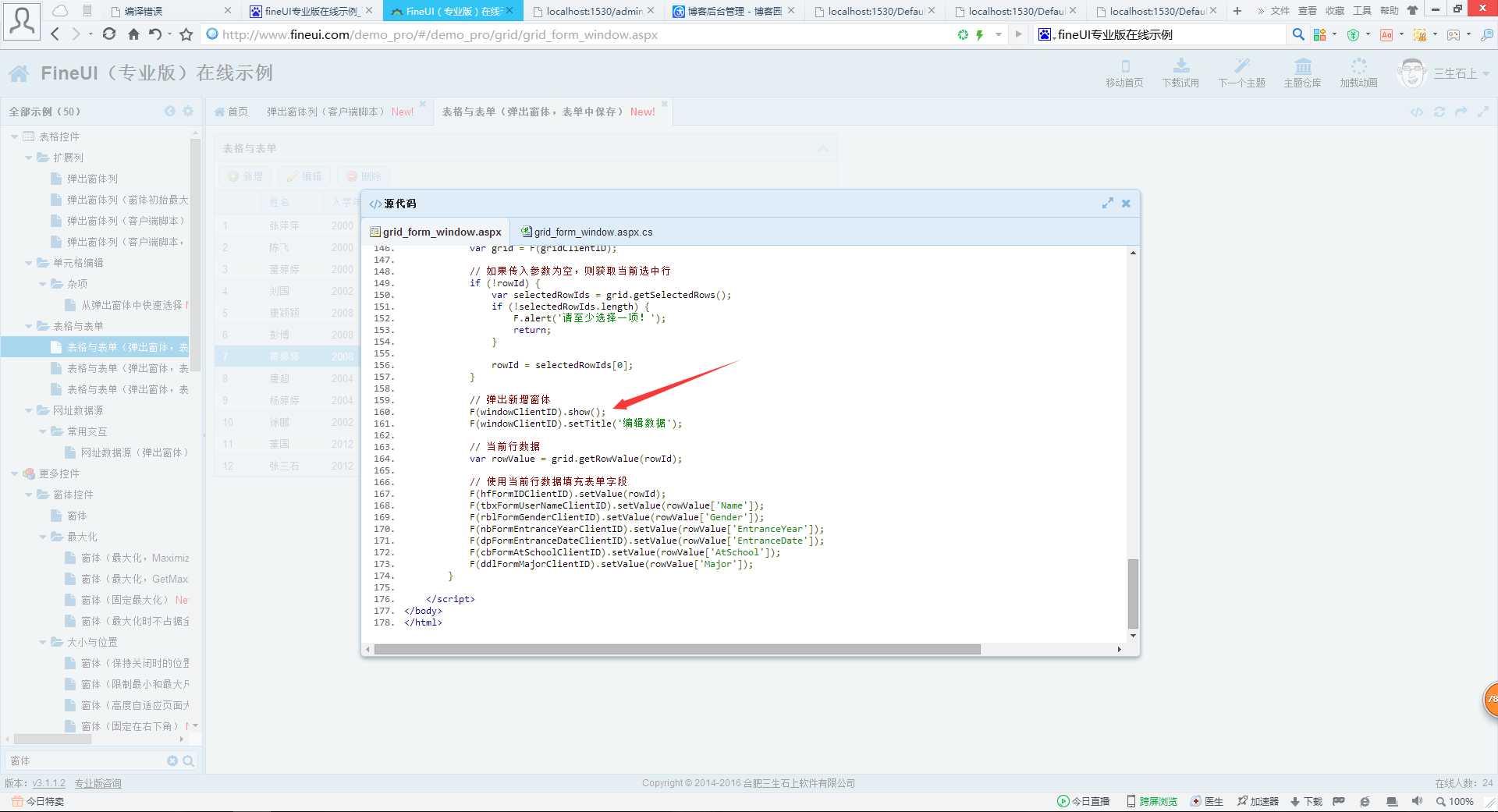The image size is (1498, 812).
Task: Select the grid_form_window.aspx code tab
Action: 435,232
